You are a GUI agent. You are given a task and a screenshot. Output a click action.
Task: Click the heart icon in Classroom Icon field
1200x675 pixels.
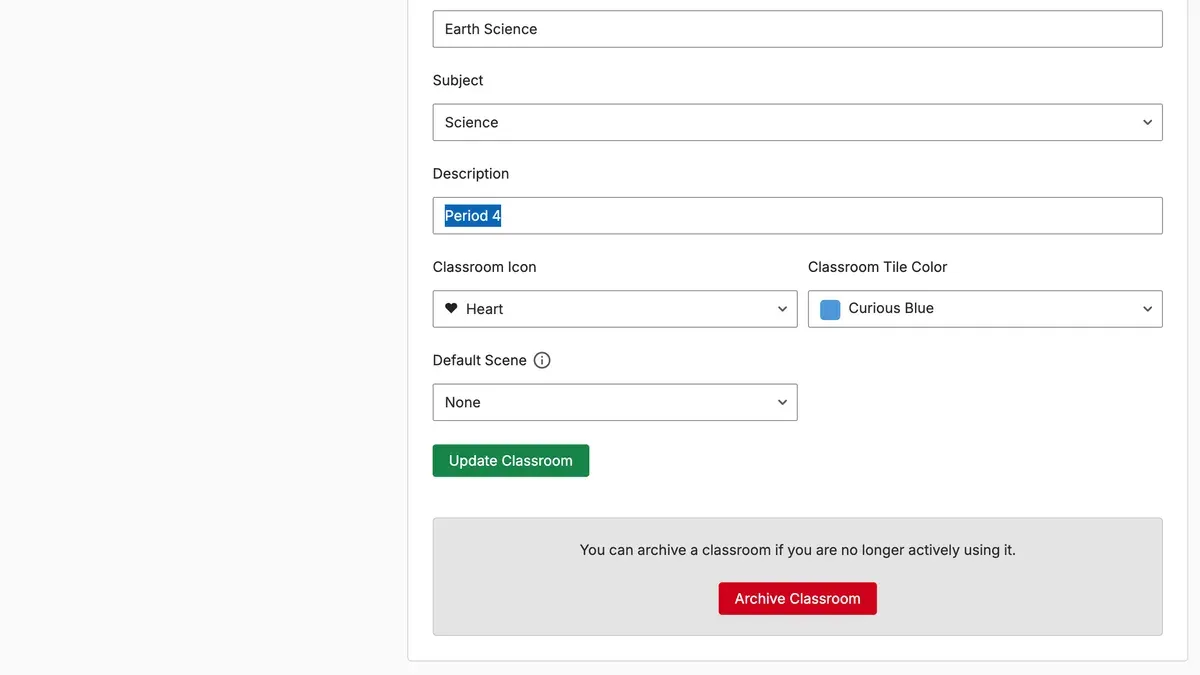(x=451, y=309)
